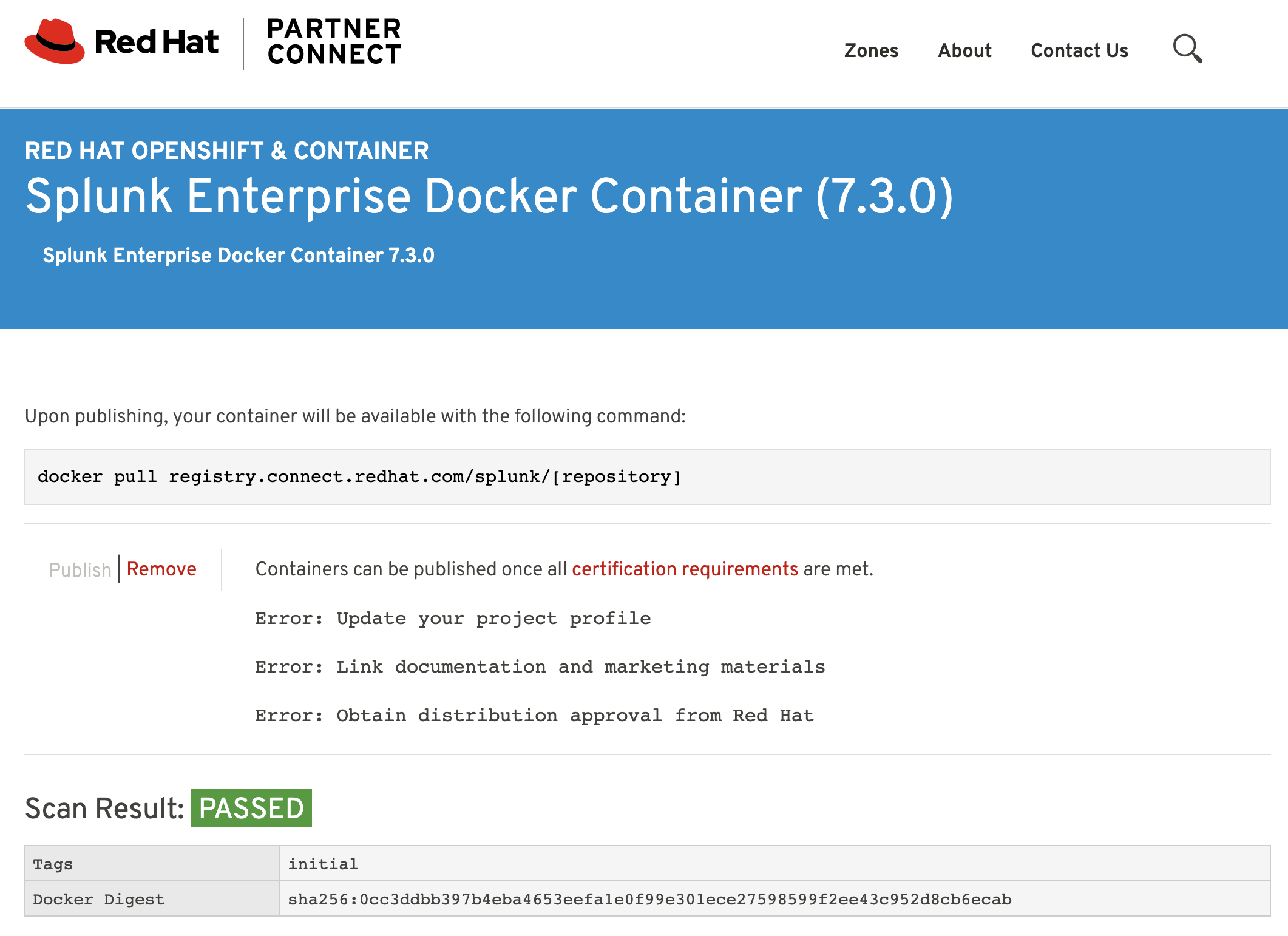
Task: Click the search magnifier icon
Action: [x=1187, y=49]
